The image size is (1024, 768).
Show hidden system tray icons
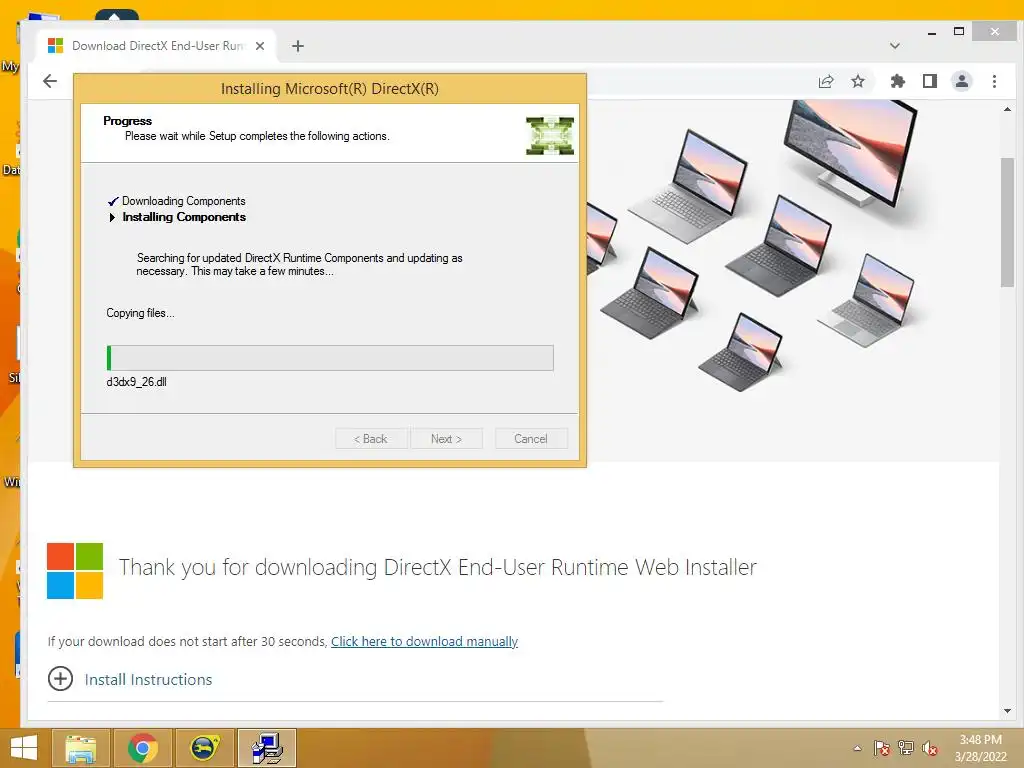point(857,748)
